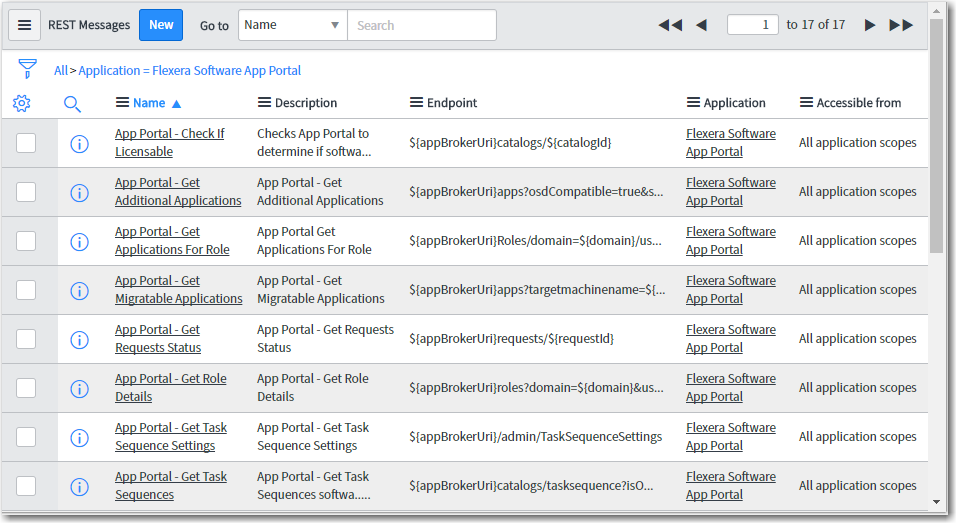Open the personalize list gear icon
The height and width of the screenshot is (523, 956).
tap(22, 103)
